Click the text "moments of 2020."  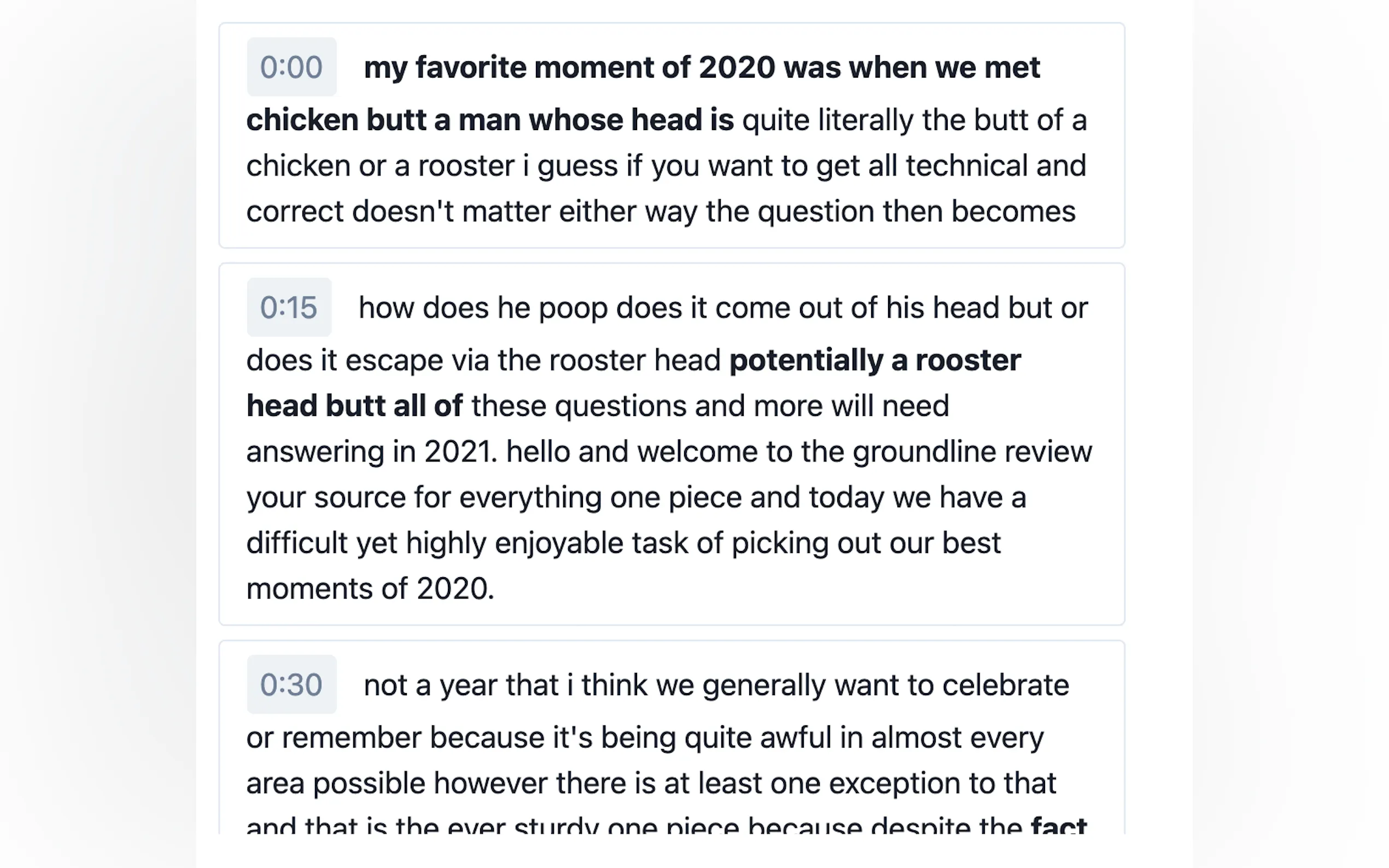pyautogui.click(x=370, y=589)
